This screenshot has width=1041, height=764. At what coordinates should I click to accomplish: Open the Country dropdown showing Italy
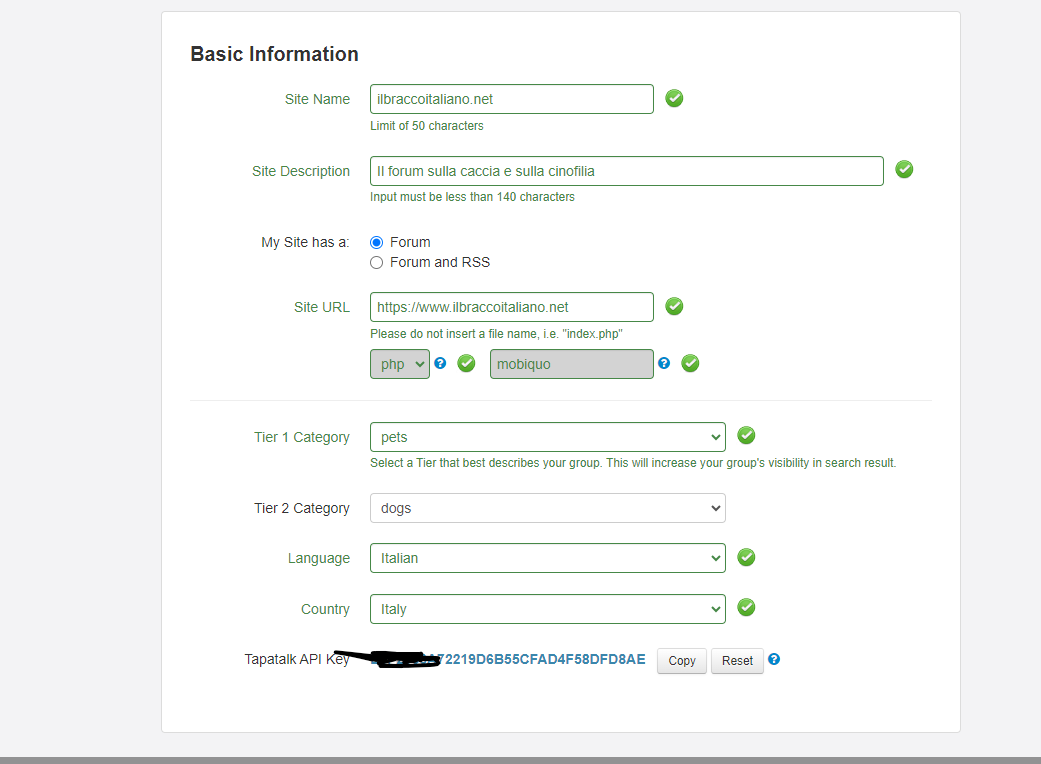click(547, 609)
